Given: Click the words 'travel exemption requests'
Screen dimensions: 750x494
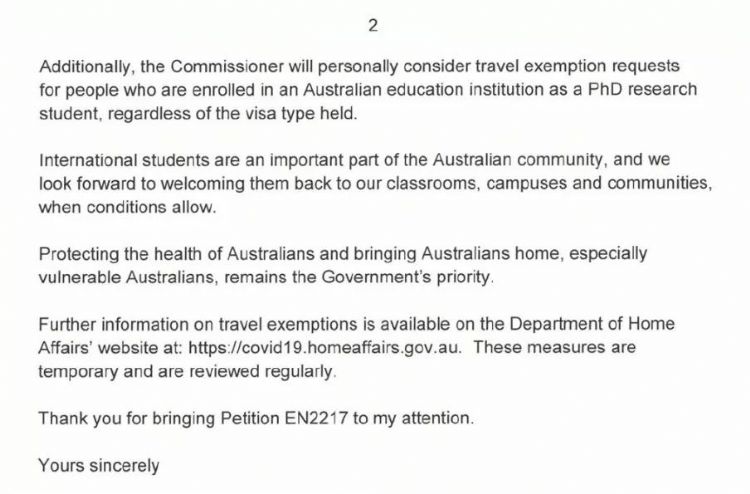Looking at the screenshot, I should [577, 66].
